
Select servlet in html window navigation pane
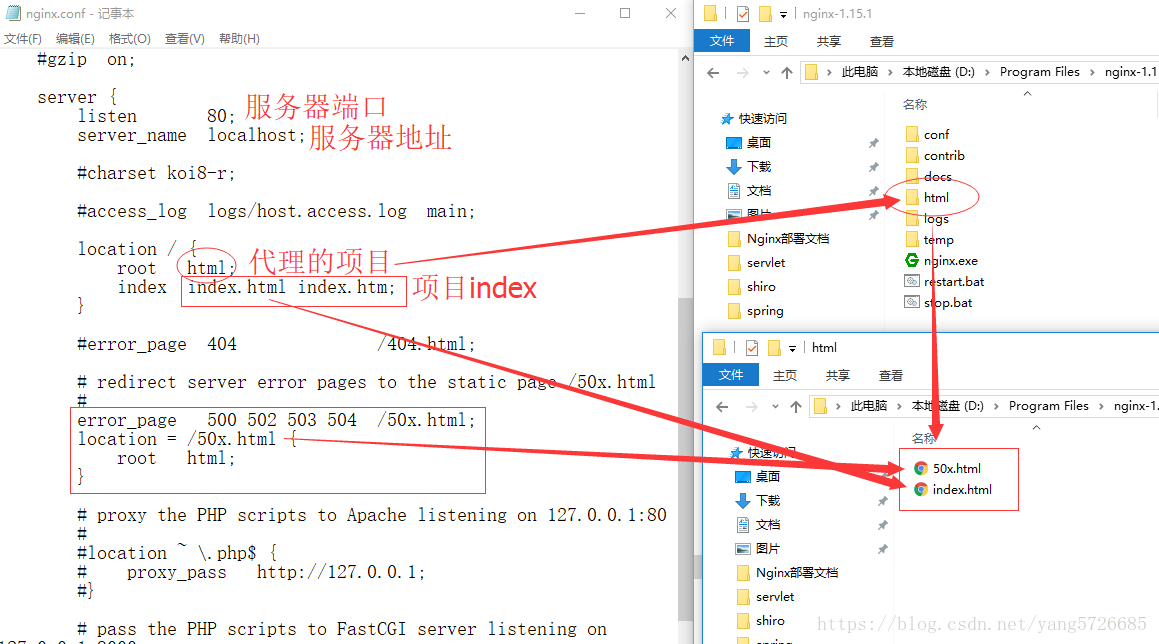click(x=765, y=597)
